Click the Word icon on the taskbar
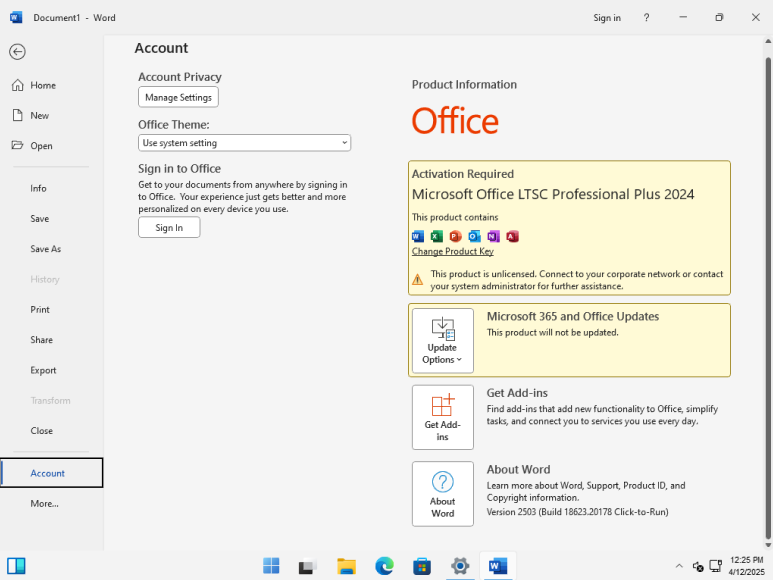773x580 pixels. (x=498, y=566)
